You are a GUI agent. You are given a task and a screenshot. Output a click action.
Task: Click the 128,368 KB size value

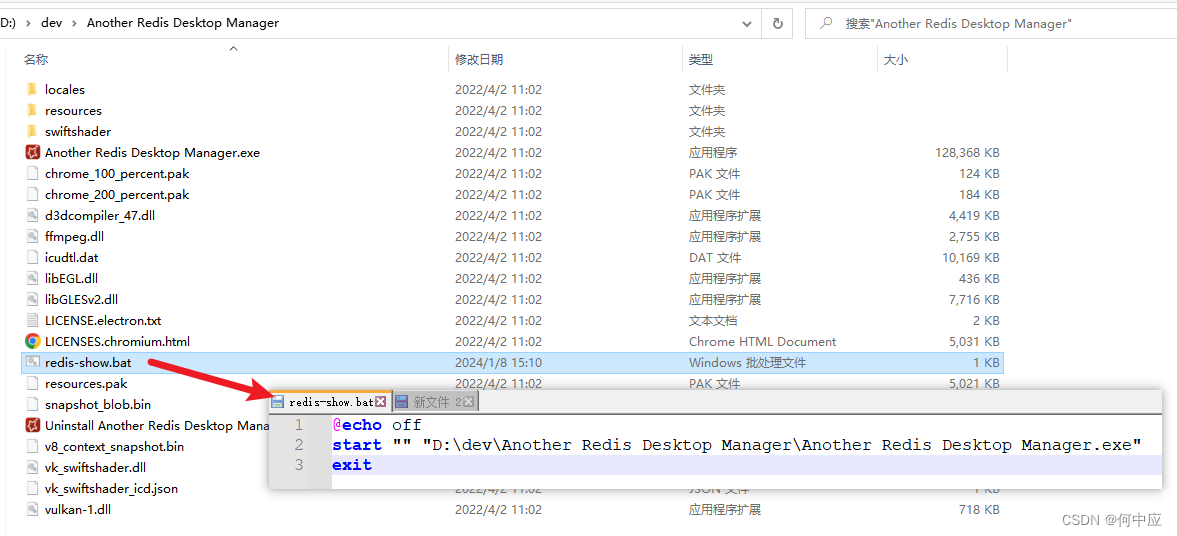(967, 152)
